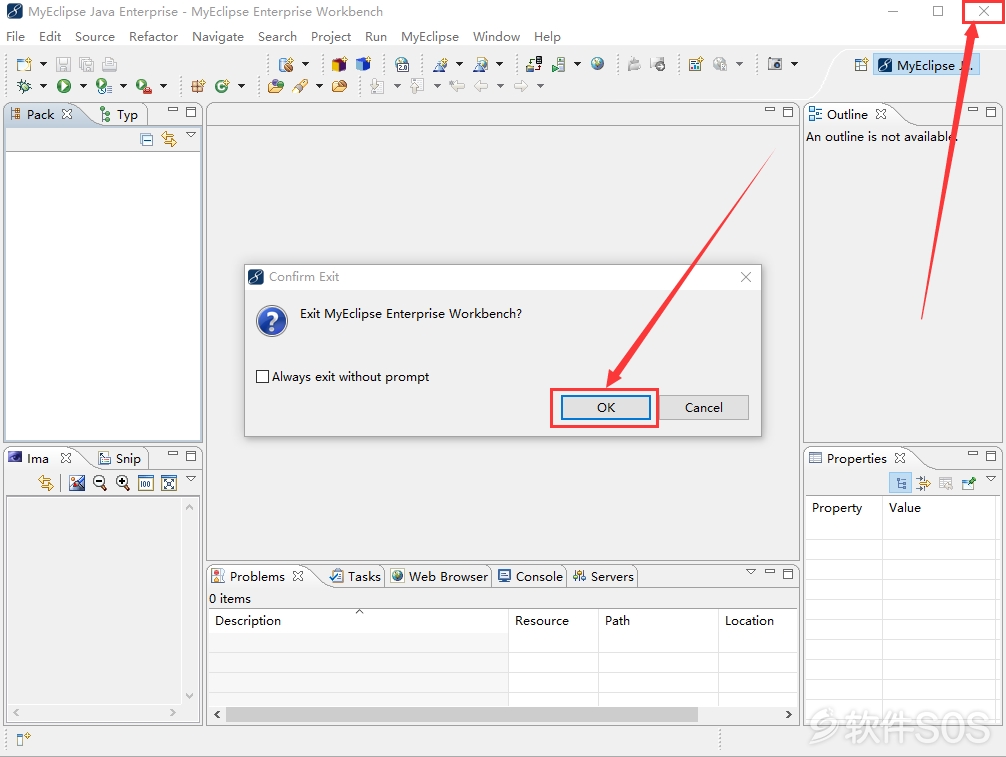
Task: Click the Open Task folder icon
Action: (339, 86)
